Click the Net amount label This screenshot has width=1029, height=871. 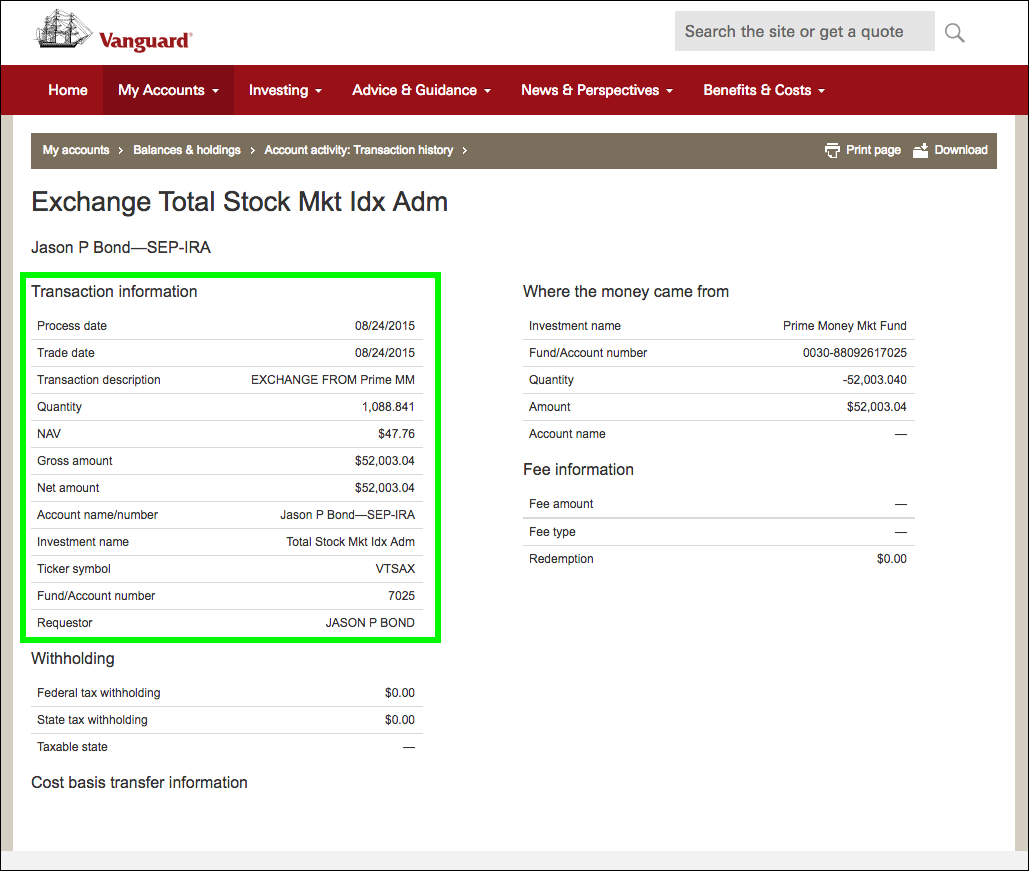click(68, 488)
